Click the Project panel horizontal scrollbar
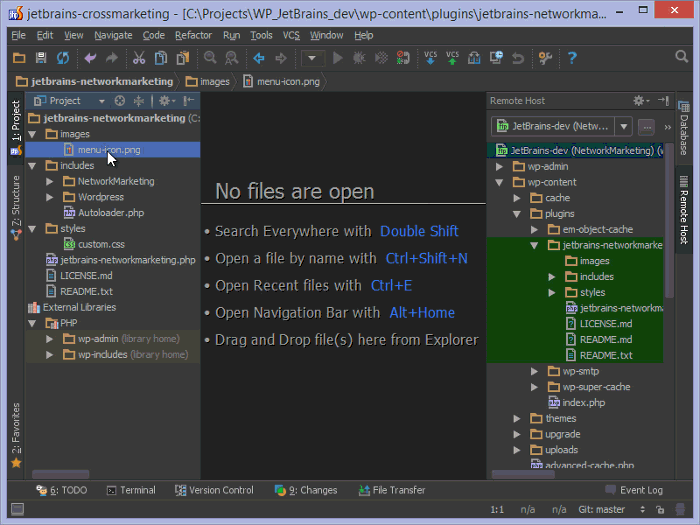 [61, 474]
